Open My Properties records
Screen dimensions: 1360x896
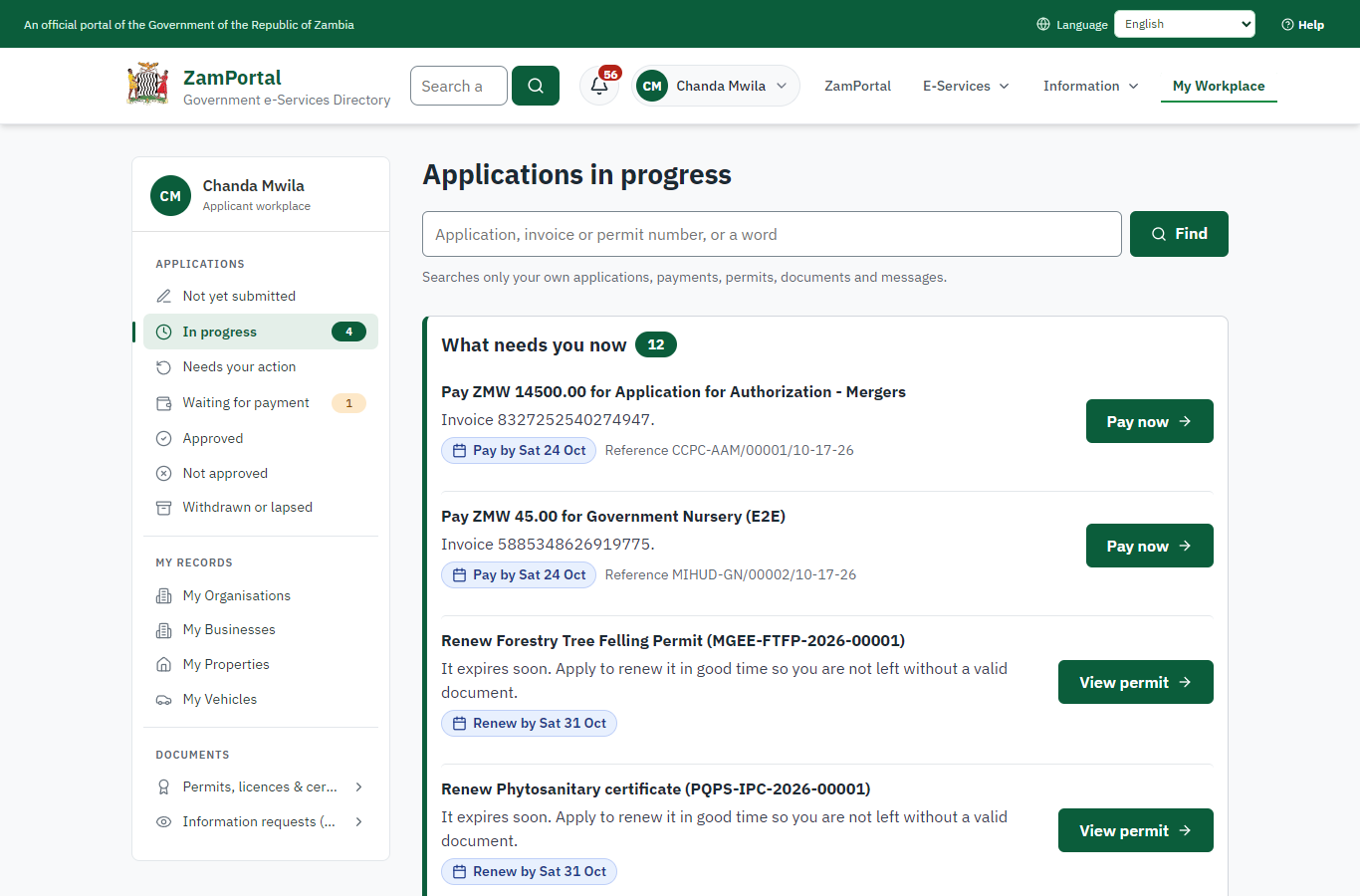pyautogui.click(x=261, y=664)
